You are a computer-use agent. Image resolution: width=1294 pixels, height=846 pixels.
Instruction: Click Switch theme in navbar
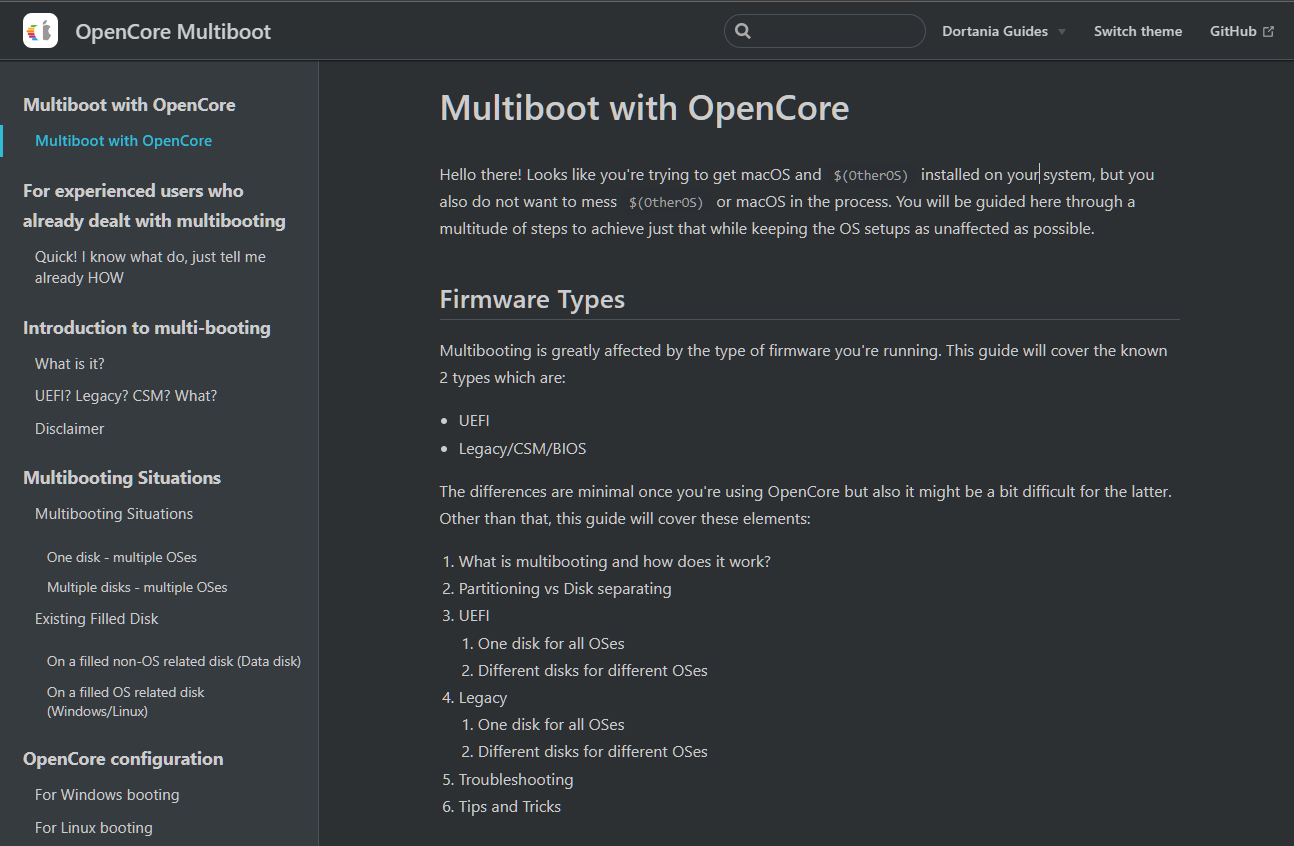tap(1138, 31)
